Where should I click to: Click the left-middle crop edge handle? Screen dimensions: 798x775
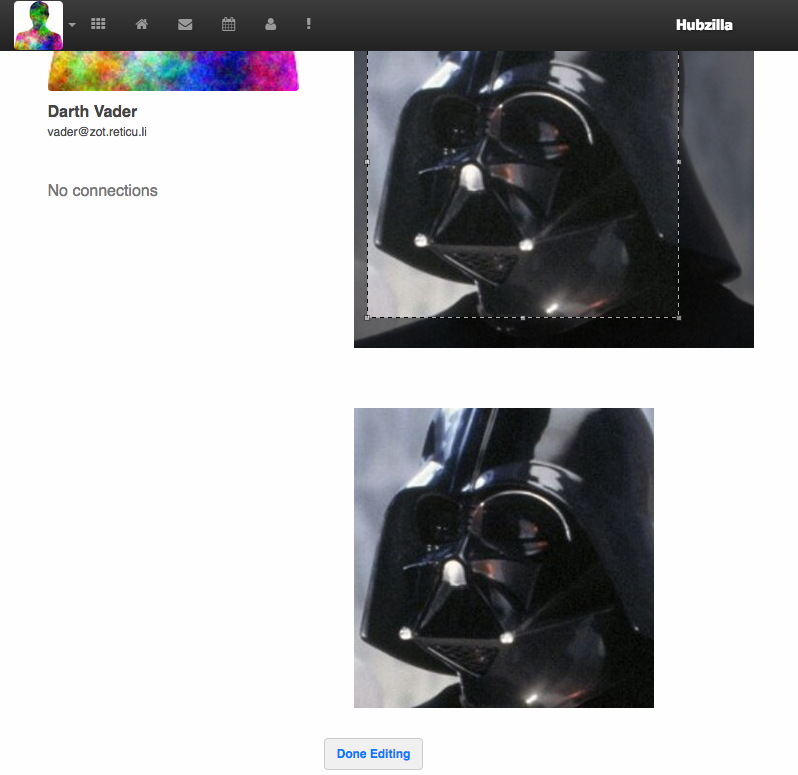point(367,161)
